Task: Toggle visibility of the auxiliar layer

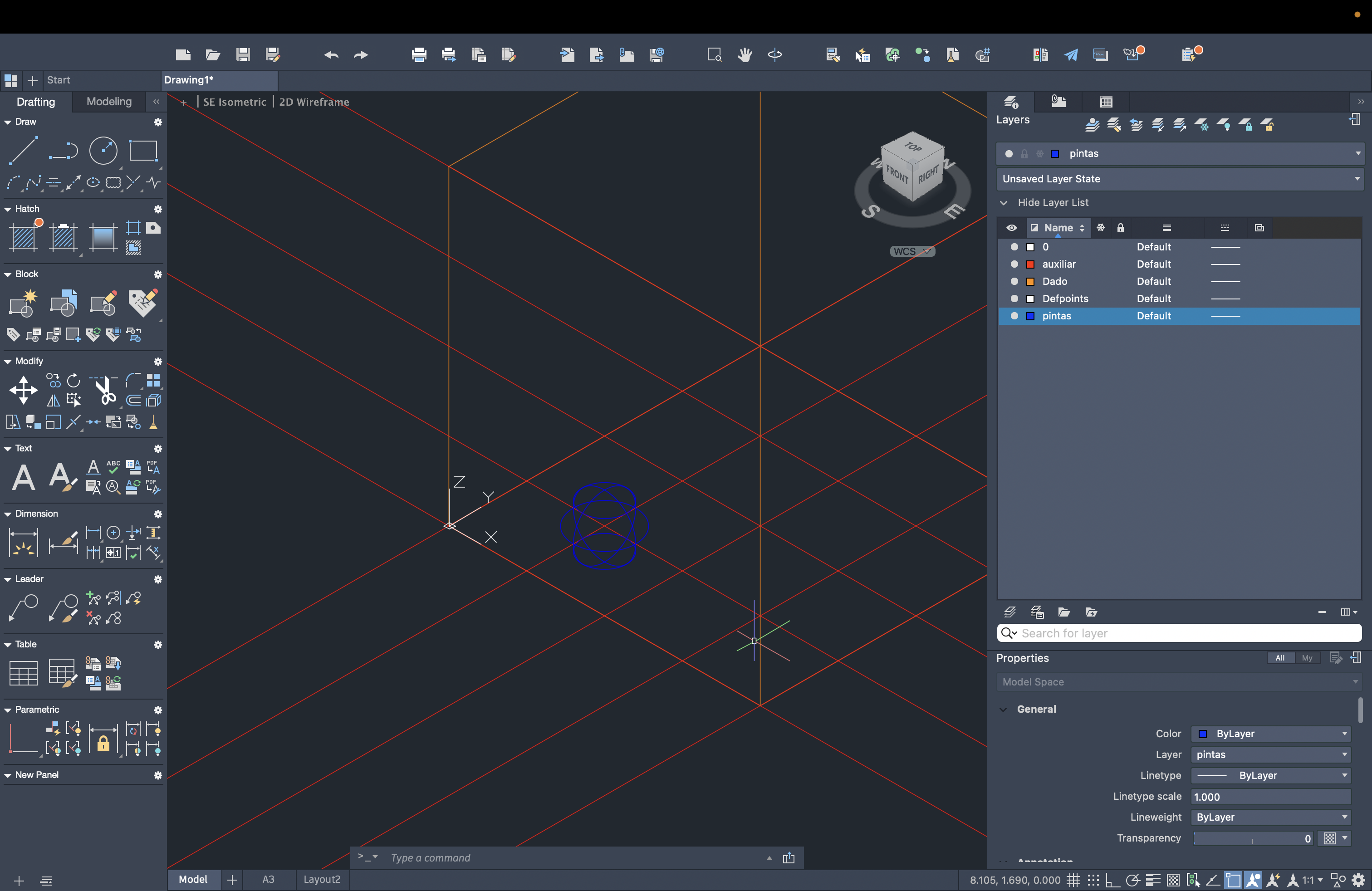Action: (1014, 264)
